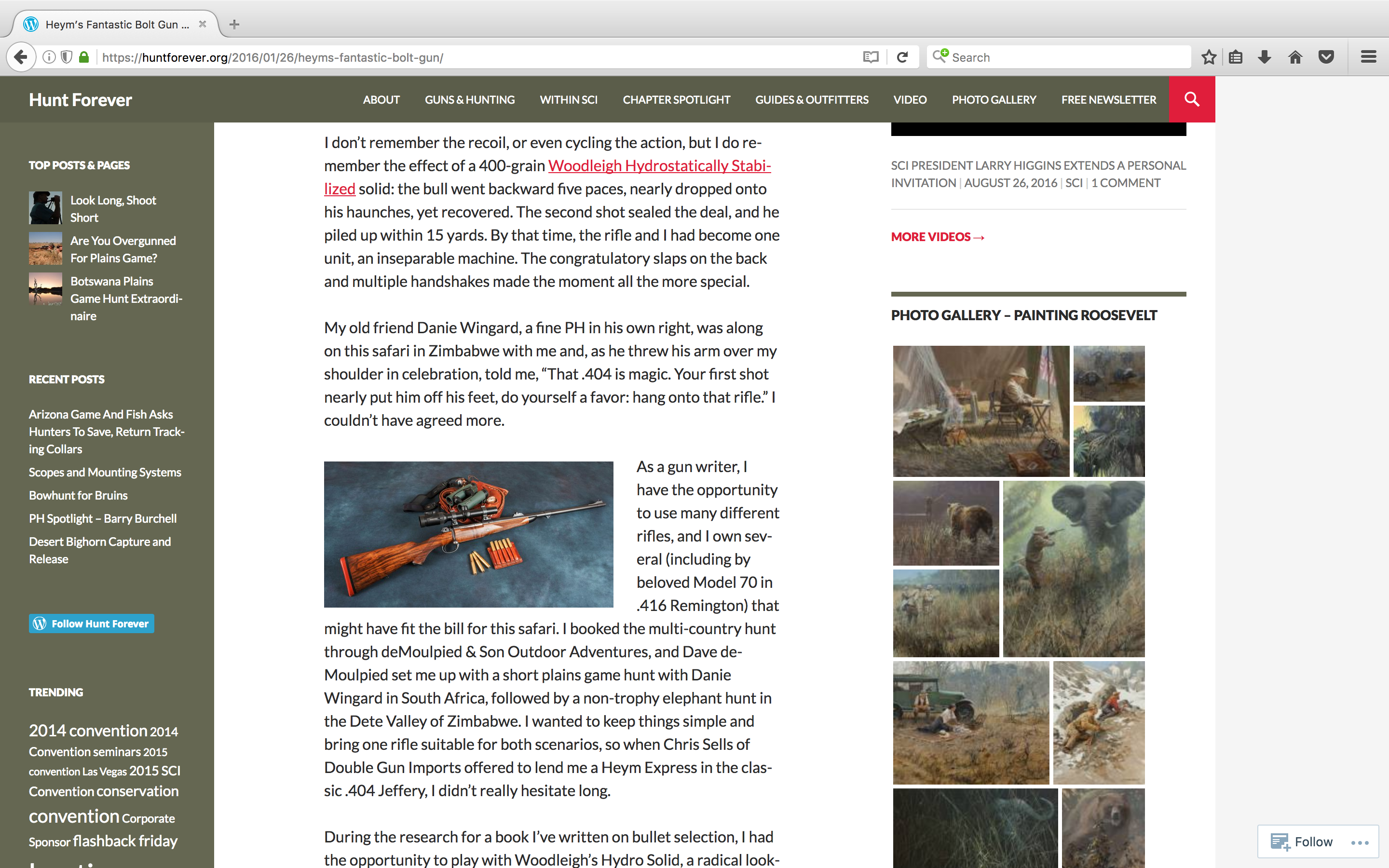1389x868 pixels.
Task: Open Are You Overgunned For Plains Game?
Action: pos(123,249)
